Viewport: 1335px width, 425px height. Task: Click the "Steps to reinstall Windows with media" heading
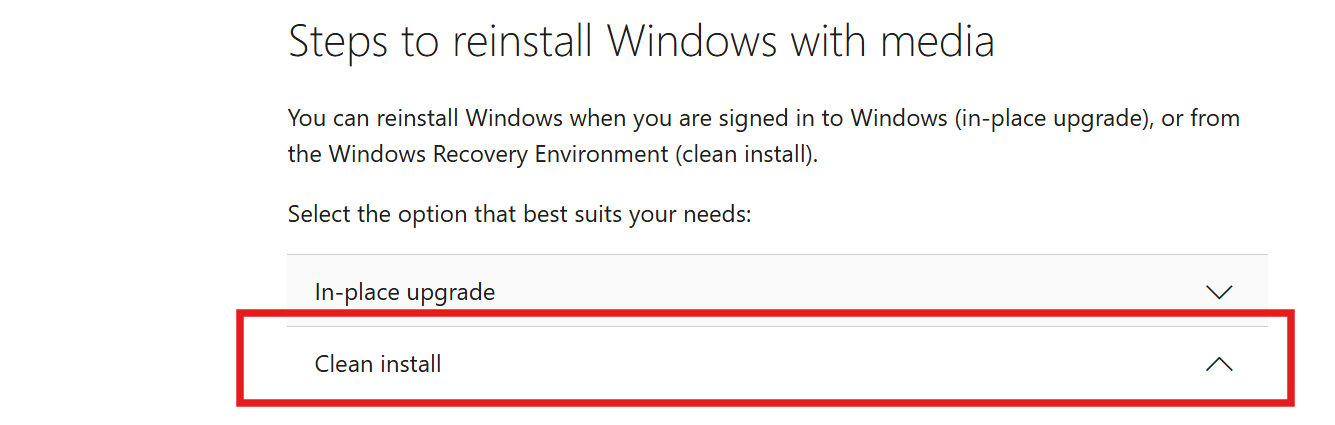[640, 42]
